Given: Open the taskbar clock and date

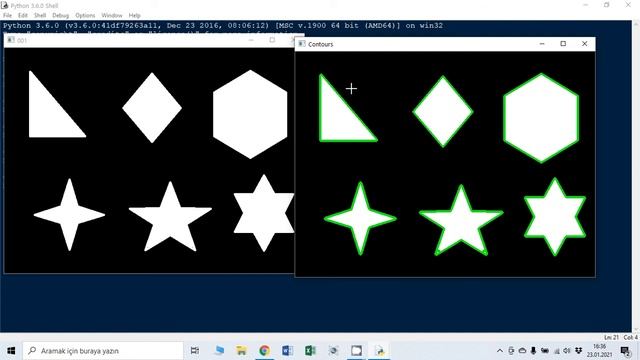Looking at the screenshot, I should click(599, 351).
